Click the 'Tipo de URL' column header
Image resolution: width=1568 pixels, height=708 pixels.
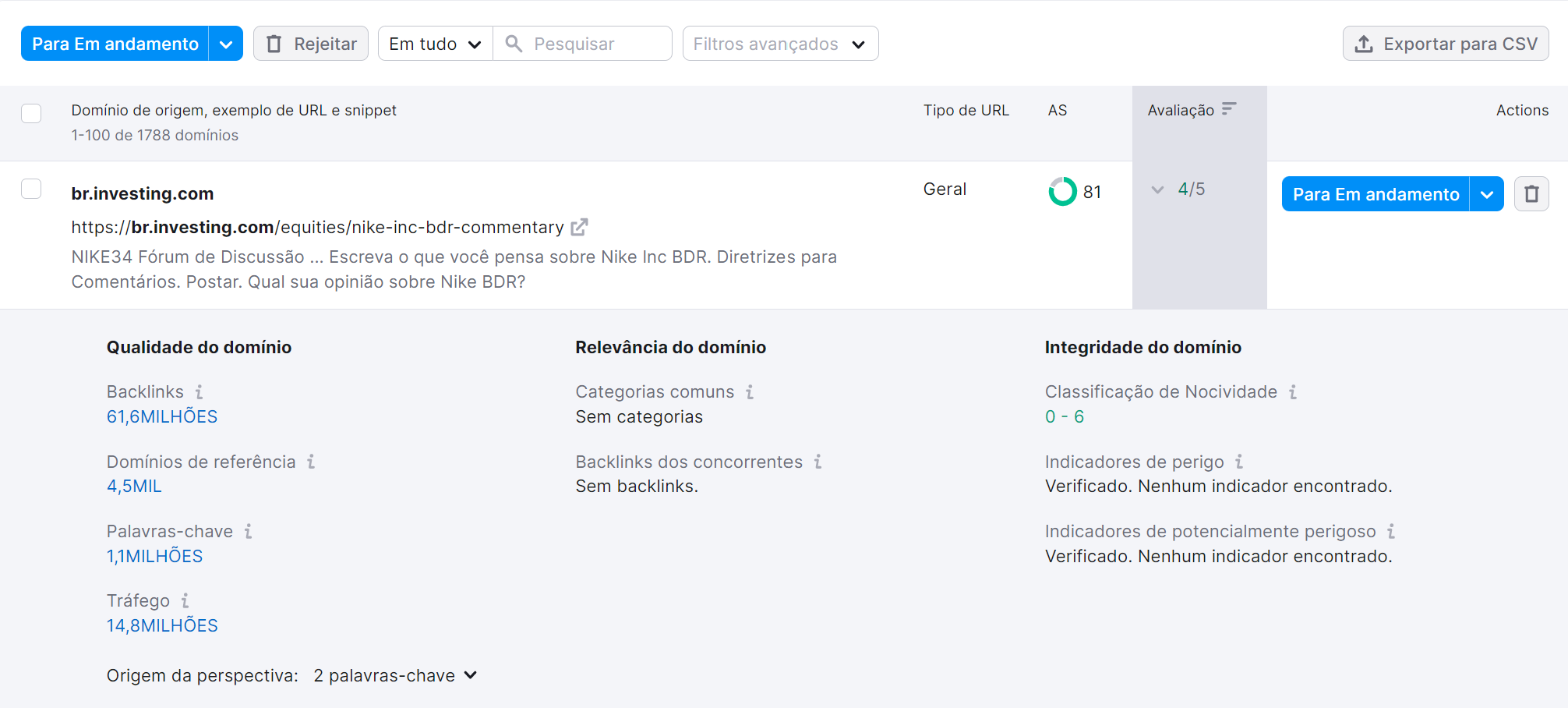[x=966, y=110]
